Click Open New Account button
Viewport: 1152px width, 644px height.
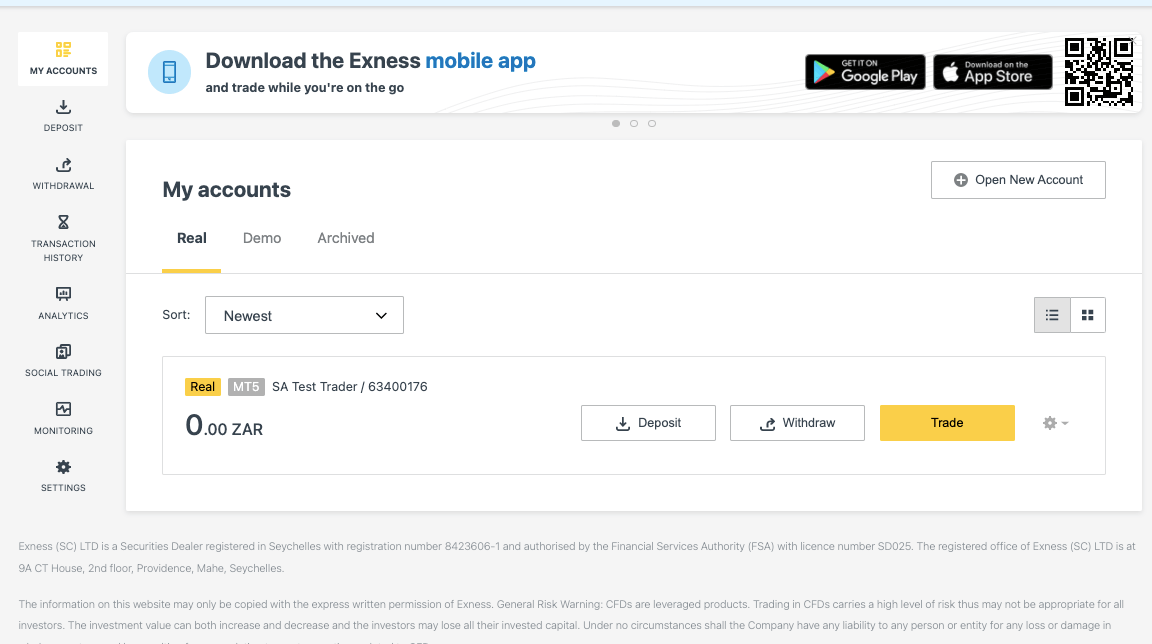tap(1018, 180)
